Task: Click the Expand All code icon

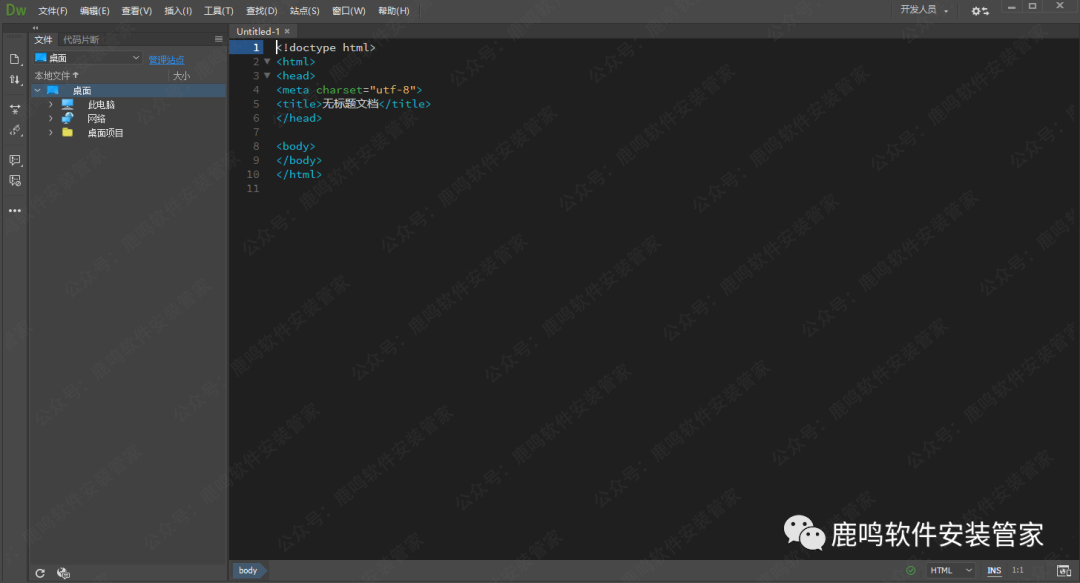Action: (x=15, y=109)
